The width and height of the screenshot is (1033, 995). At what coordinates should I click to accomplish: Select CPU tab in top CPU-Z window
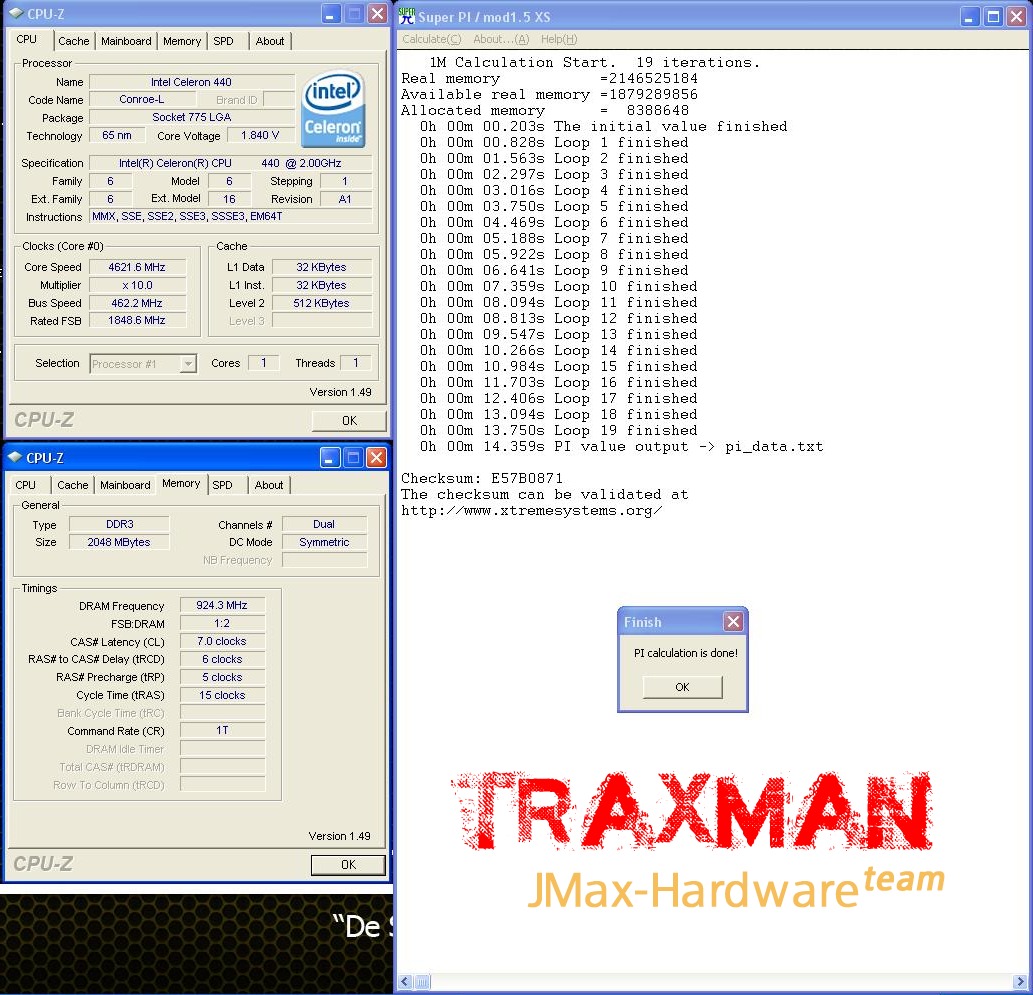pyautogui.click(x=26, y=40)
